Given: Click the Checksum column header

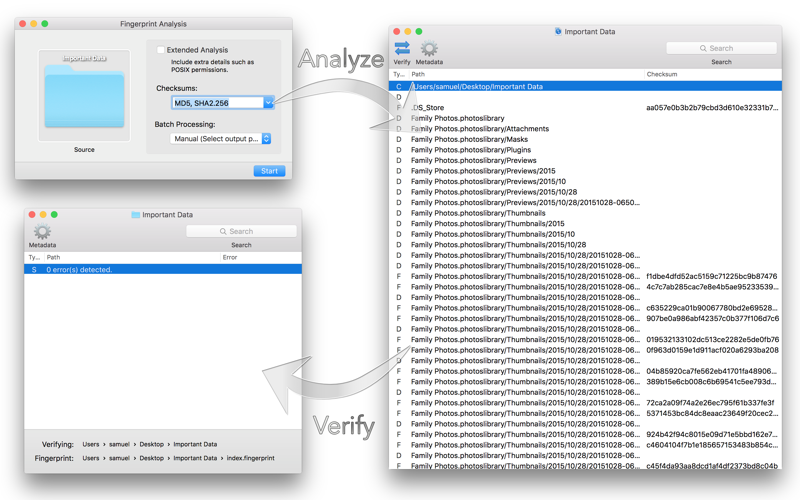Looking at the screenshot, I should pos(712,74).
